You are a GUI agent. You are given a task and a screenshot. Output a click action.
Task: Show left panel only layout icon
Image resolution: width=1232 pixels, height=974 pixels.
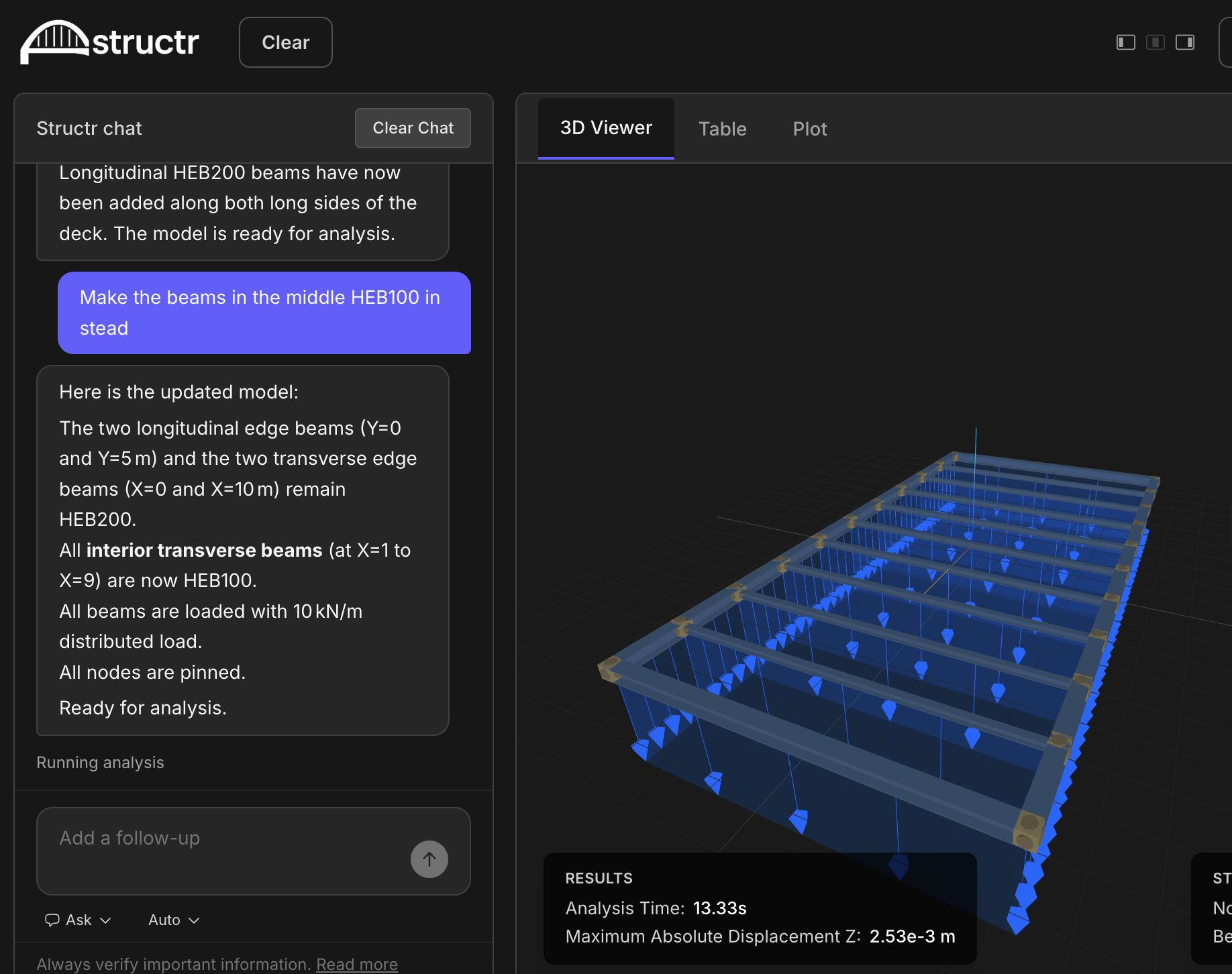tap(1125, 42)
